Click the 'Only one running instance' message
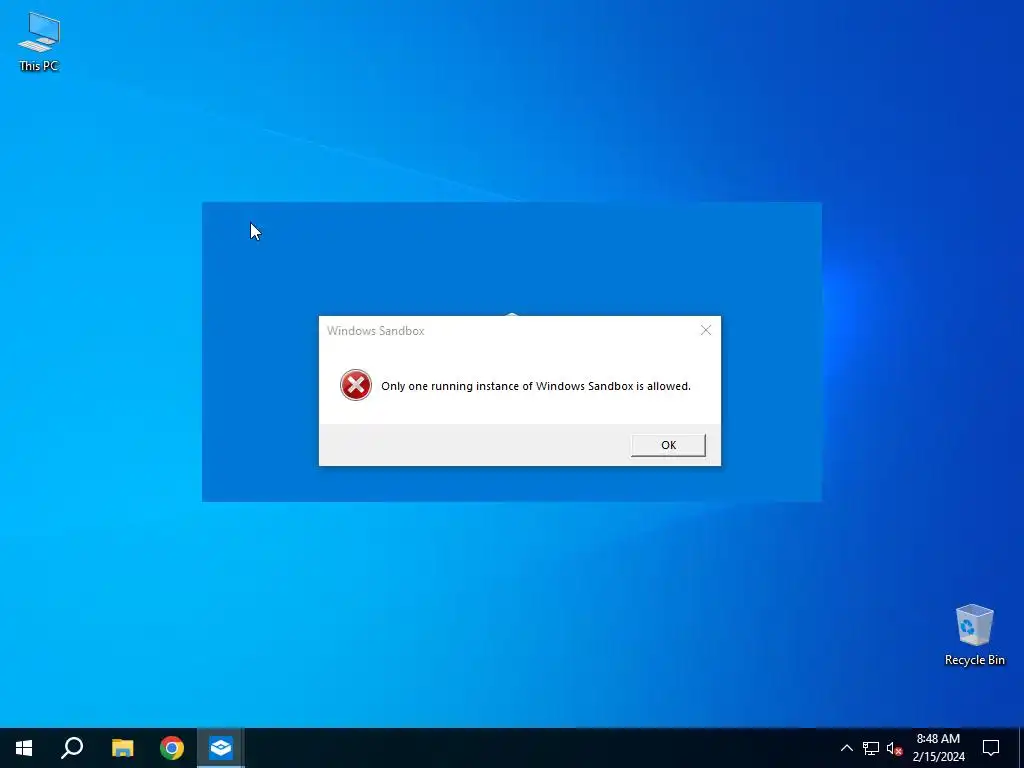 pos(536,386)
